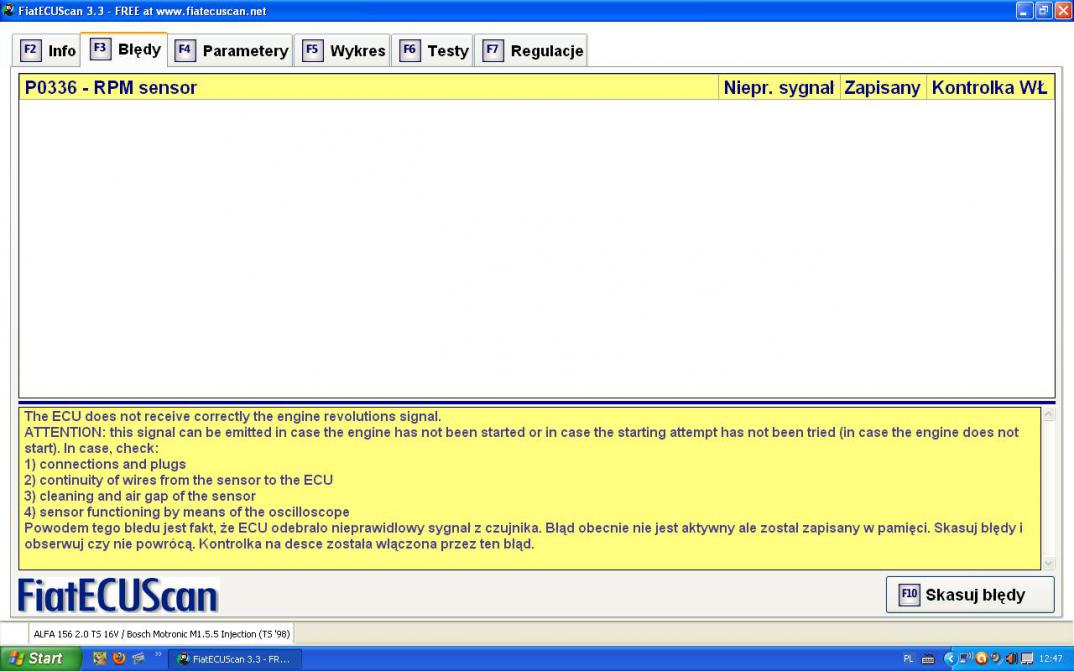Open the wireless network tray icon

coord(965,659)
